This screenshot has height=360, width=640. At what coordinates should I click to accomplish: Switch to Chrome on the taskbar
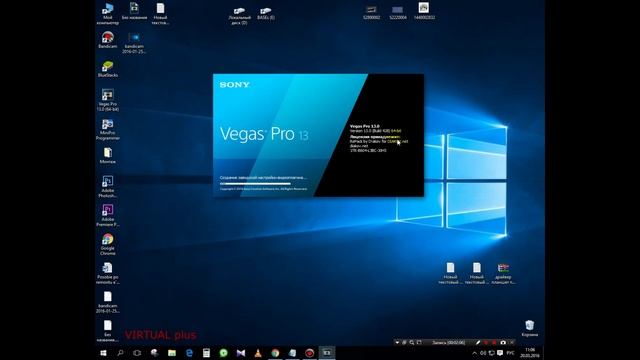(x=276, y=353)
